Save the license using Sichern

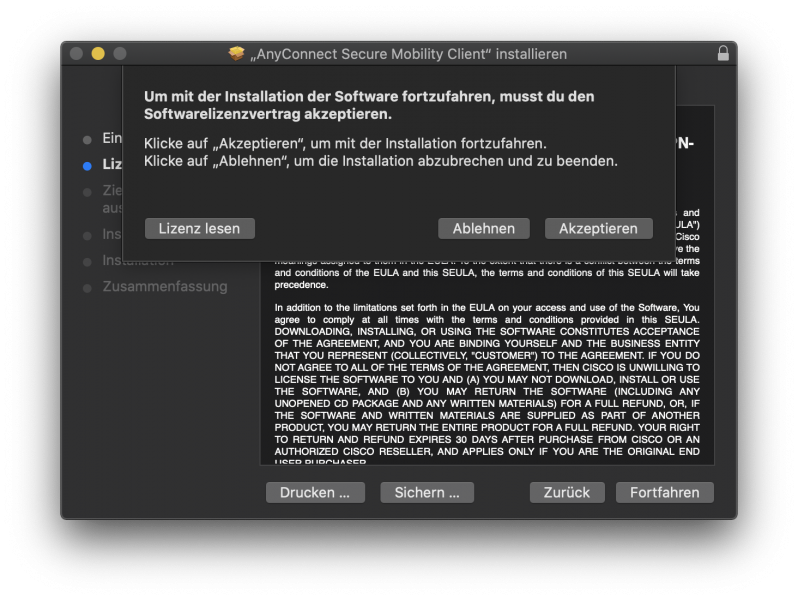(427, 493)
